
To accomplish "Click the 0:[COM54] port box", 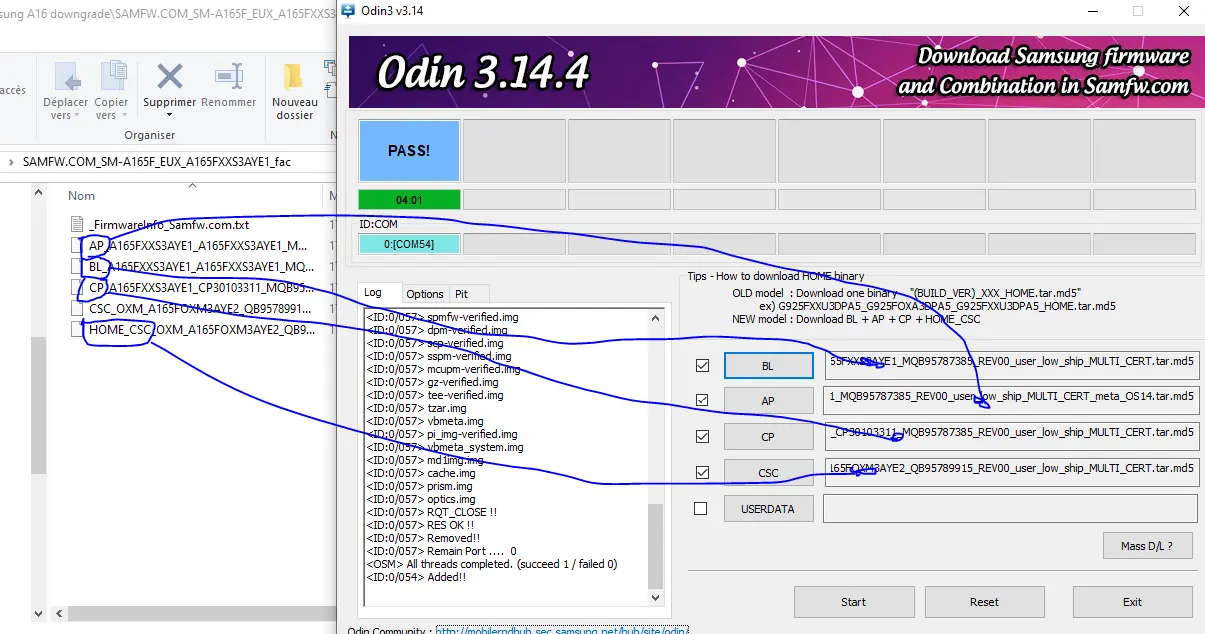I will tap(409, 244).
